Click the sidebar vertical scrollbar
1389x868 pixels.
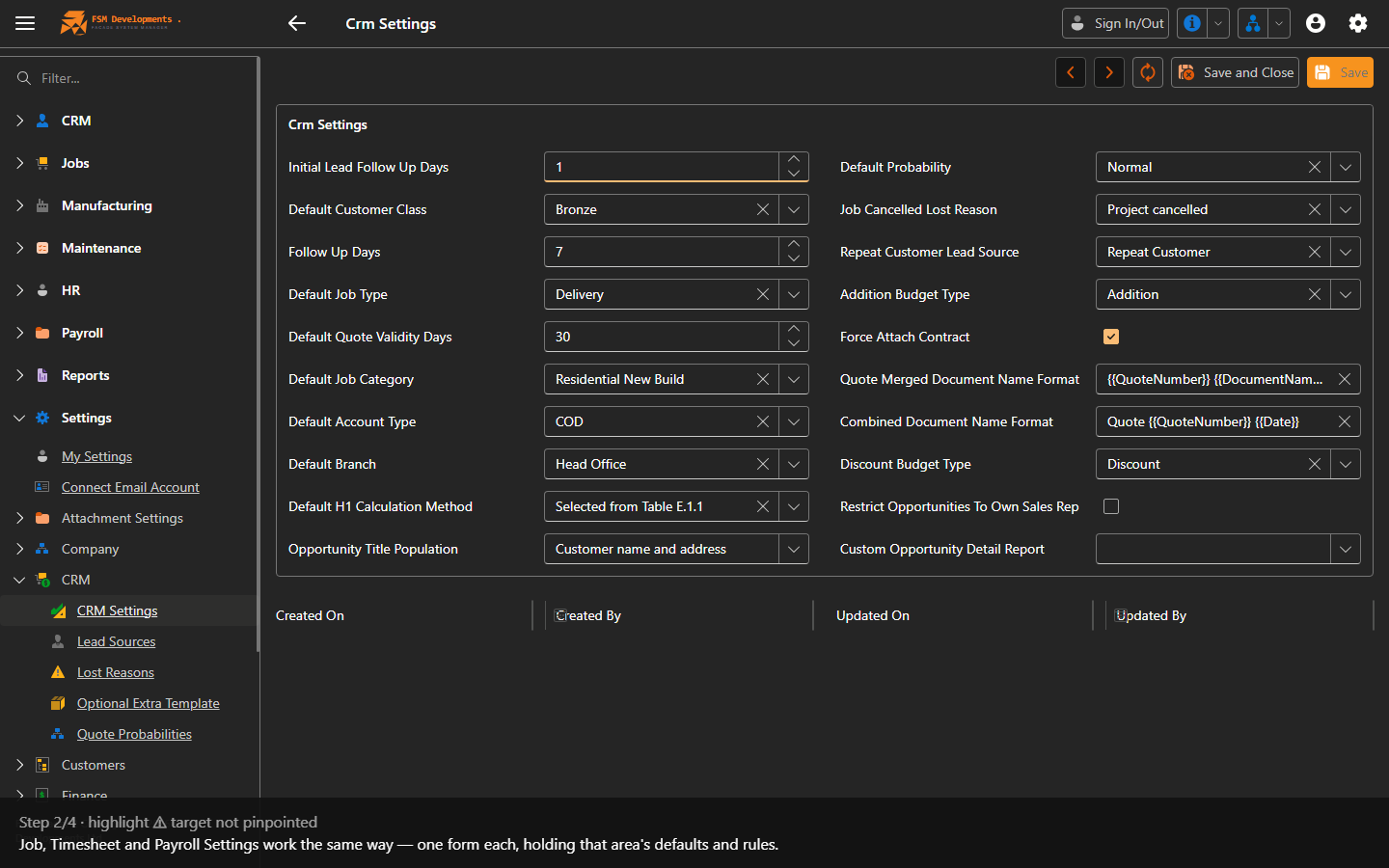258,354
